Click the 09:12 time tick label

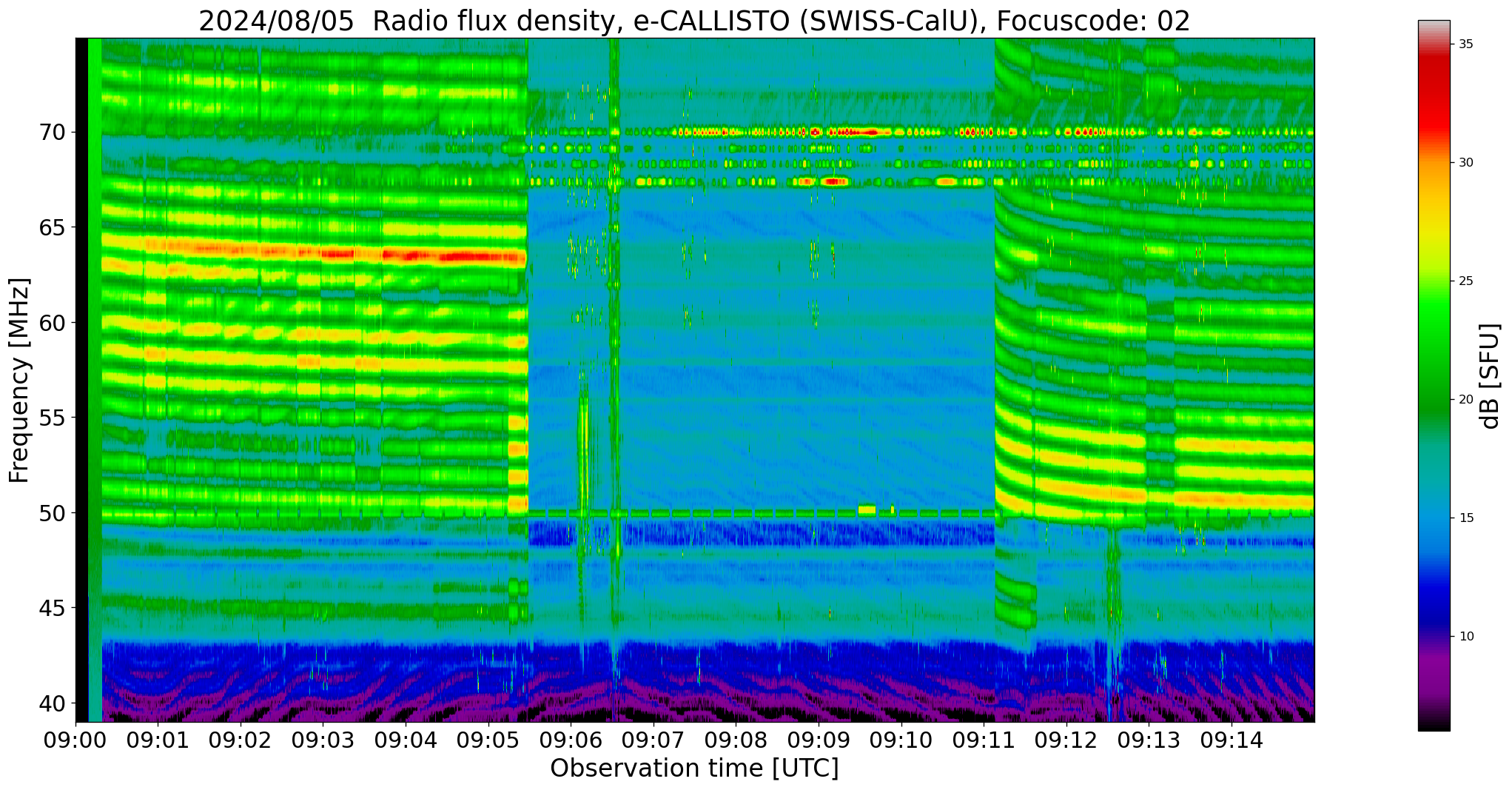[1066, 740]
